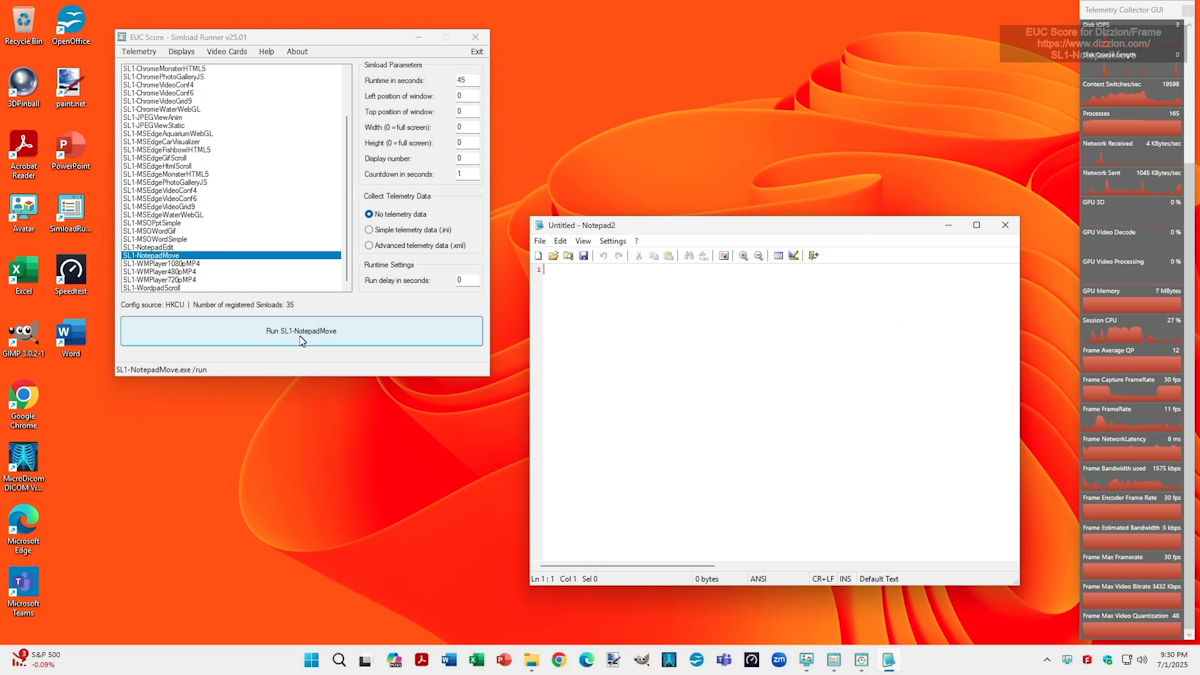The image size is (1200, 675).
Task: Choose Simple telemetry data (.ini)
Action: click(369, 230)
